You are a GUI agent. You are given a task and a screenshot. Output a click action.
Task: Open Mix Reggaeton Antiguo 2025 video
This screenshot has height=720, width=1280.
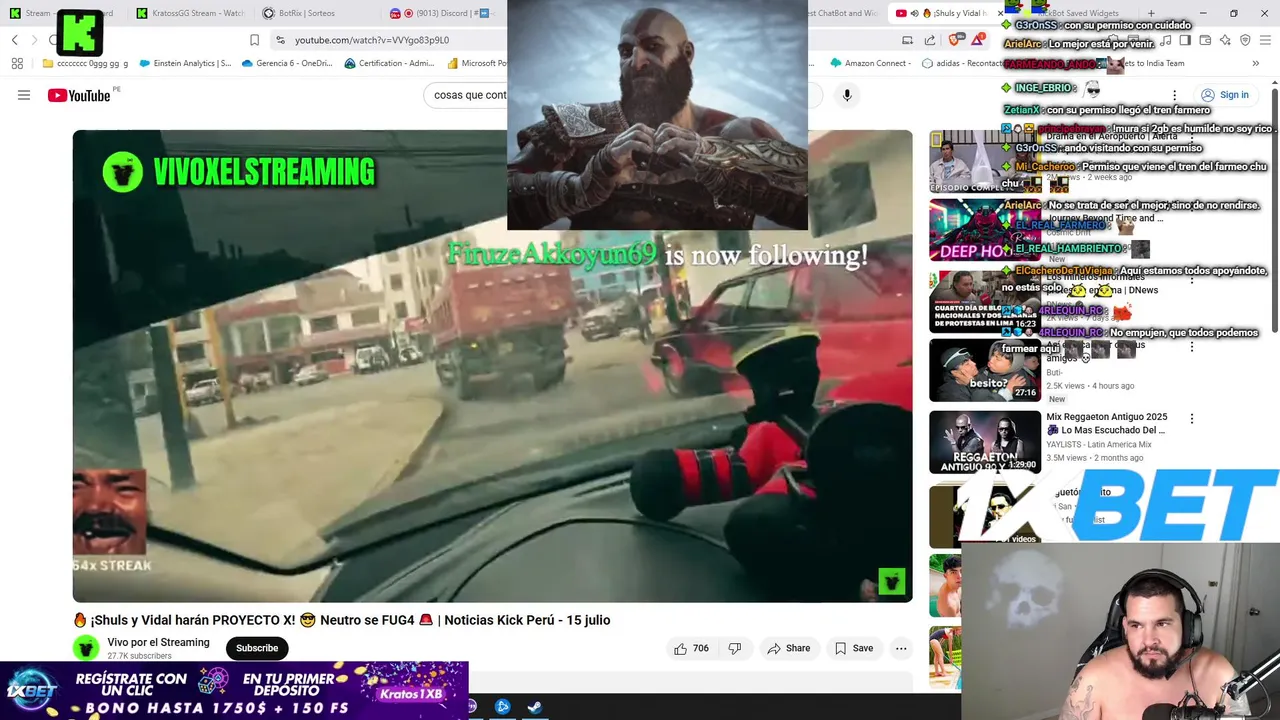1107,423
